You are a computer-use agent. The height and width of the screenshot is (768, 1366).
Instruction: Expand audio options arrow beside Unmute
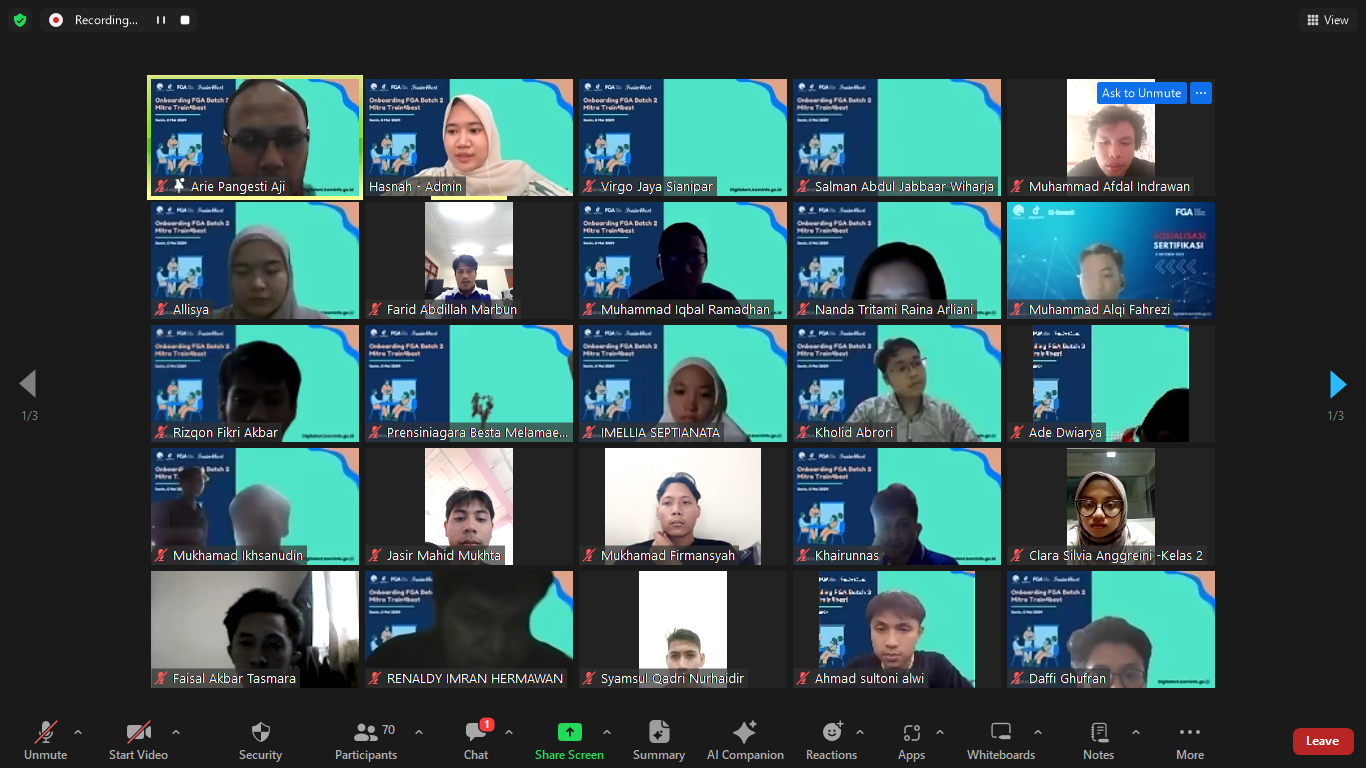(x=78, y=732)
